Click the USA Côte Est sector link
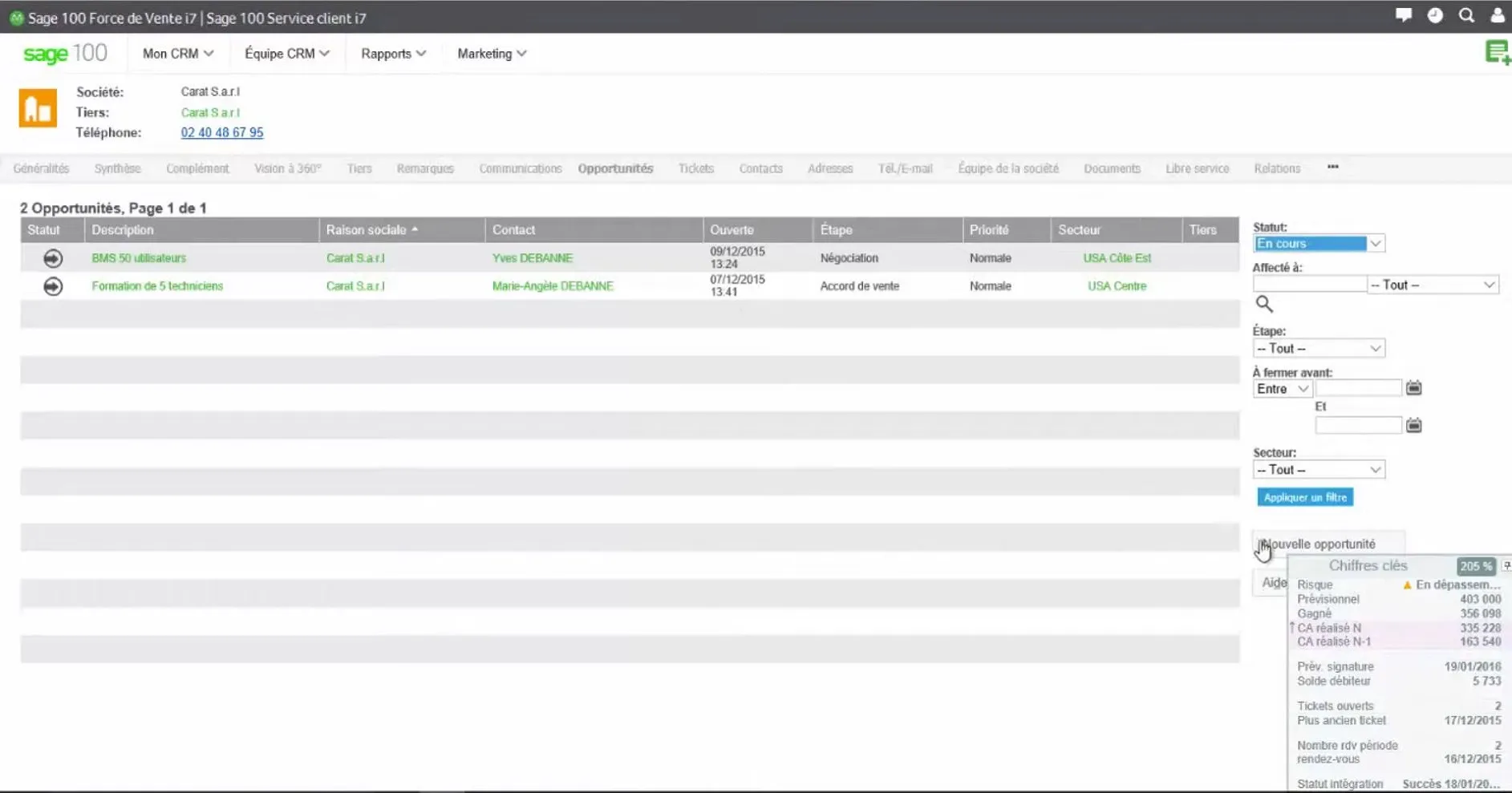Image resolution: width=1512 pixels, height=793 pixels. [x=1117, y=258]
